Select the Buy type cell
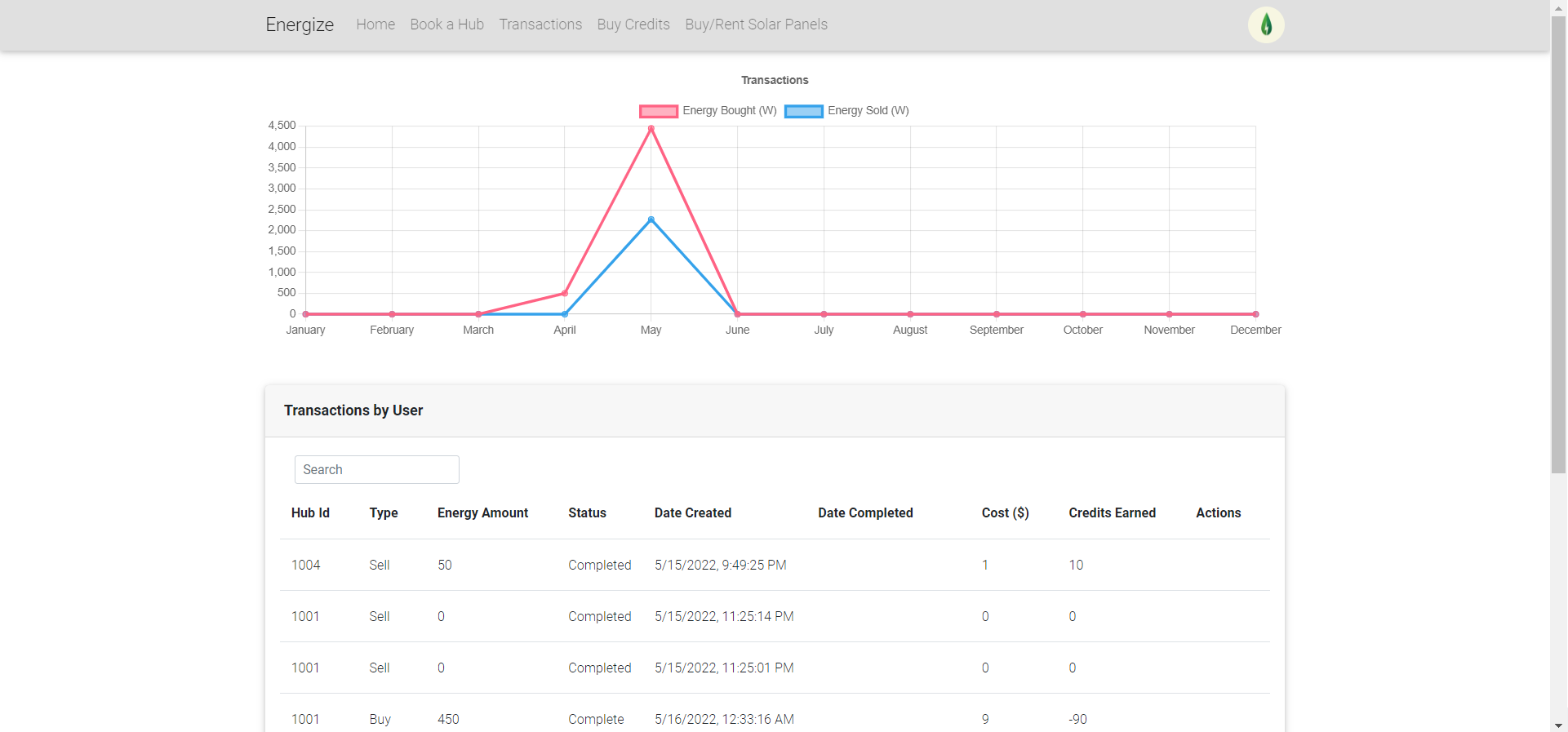Screen dimensions: 1568x732 pyautogui.click(x=380, y=719)
